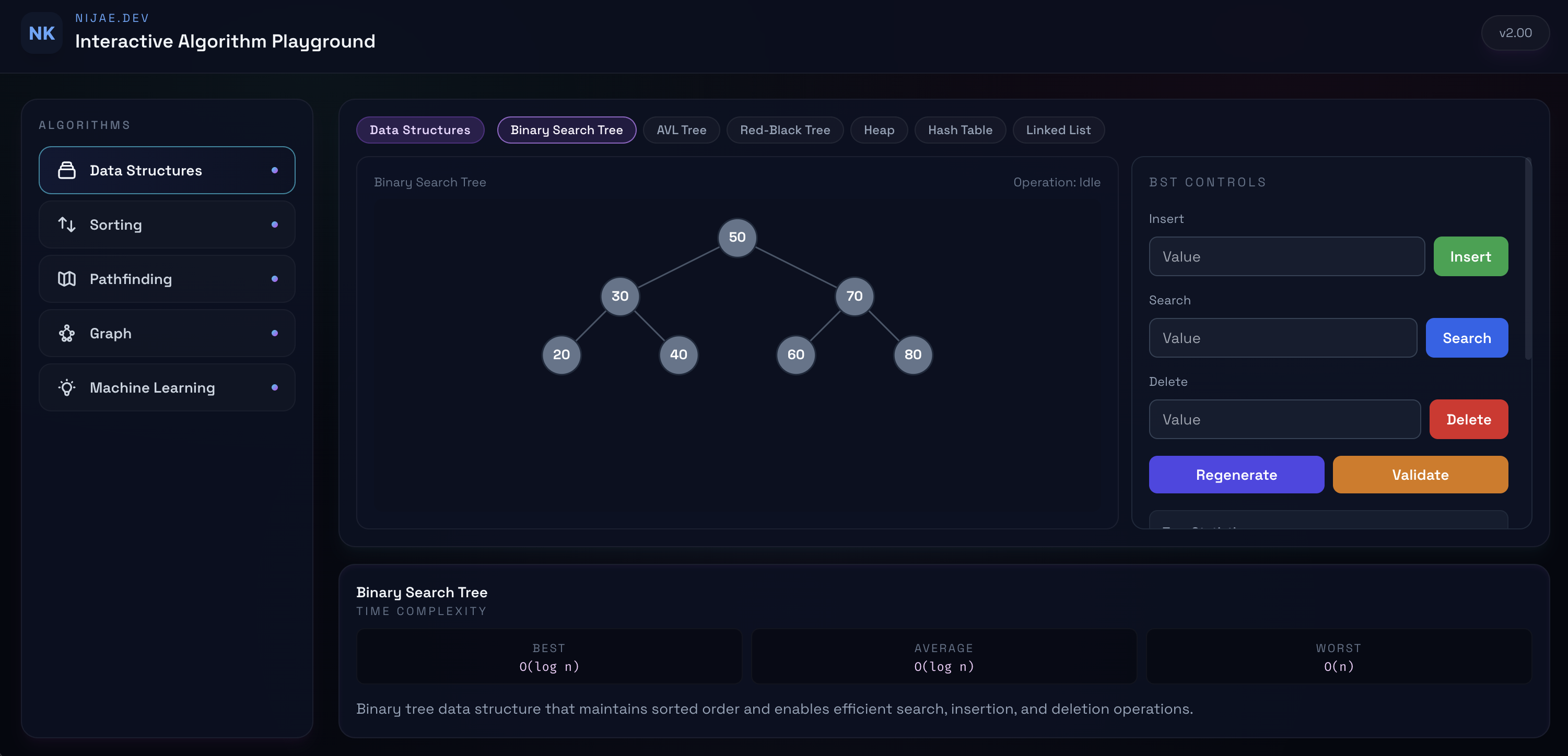The width and height of the screenshot is (1568, 756).
Task: Click the Sorting arrows icon
Action: point(67,225)
